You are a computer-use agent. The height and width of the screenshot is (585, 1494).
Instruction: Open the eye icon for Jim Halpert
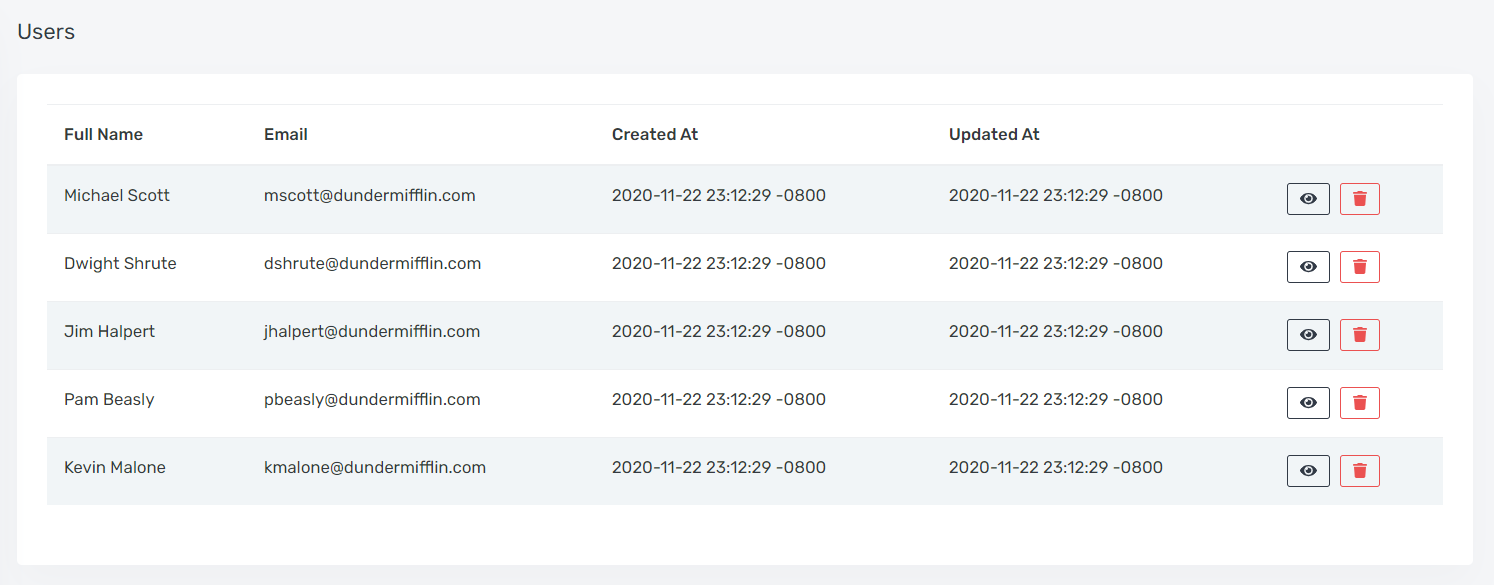[x=1308, y=335]
